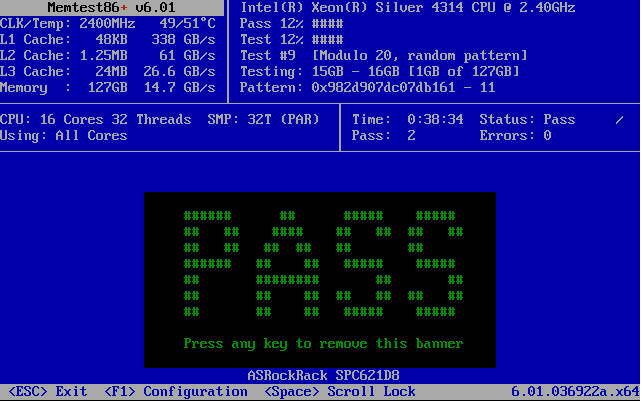
Task: Click the motherboard name ASRockRack SPC621D8
Action: (x=323, y=375)
